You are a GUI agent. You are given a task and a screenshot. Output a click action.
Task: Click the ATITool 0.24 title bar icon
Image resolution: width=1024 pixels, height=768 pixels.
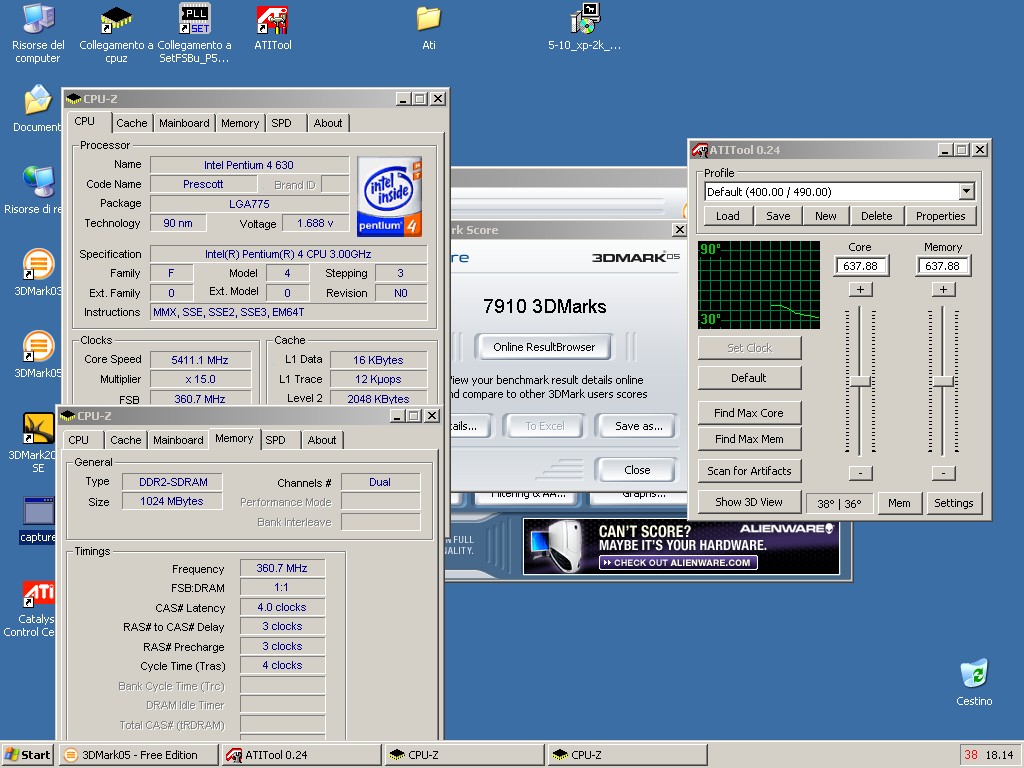click(x=699, y=150)
